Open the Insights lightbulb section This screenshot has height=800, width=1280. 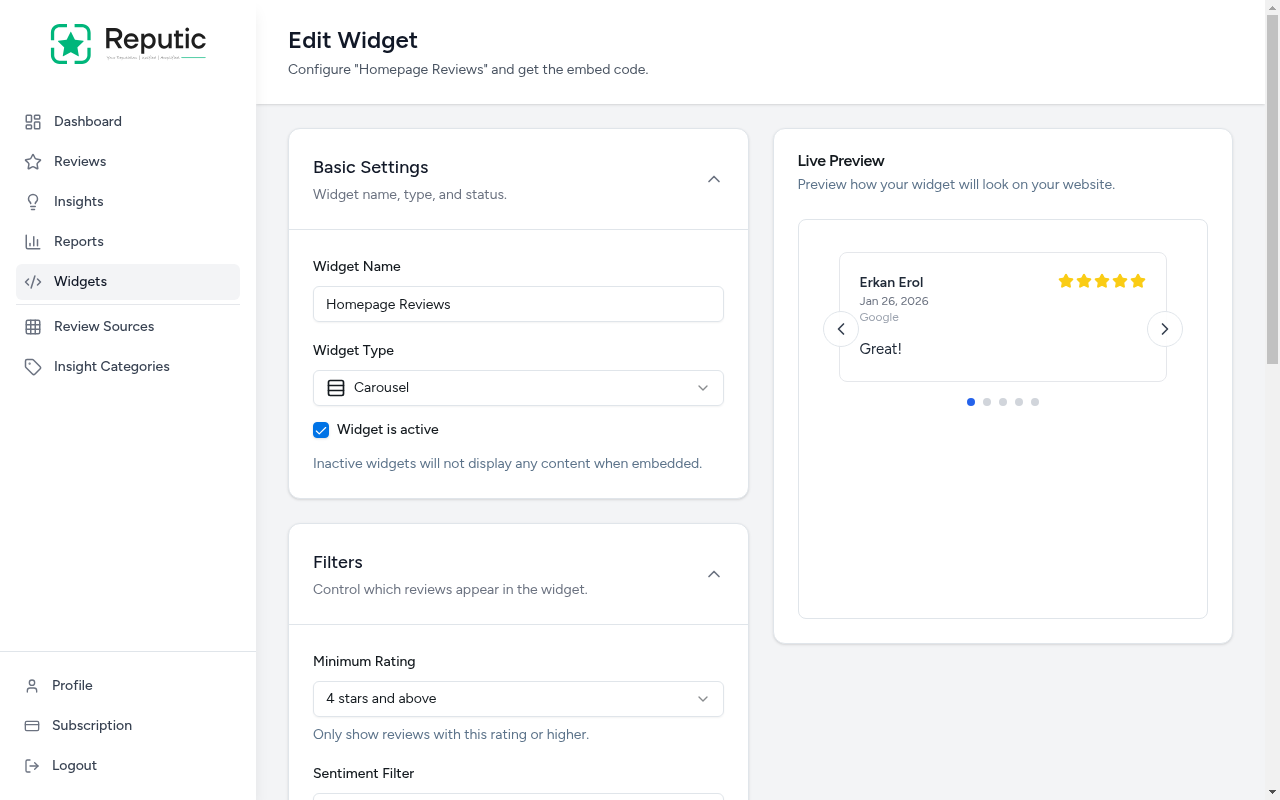pyautogui.click(x=33, y=201)
